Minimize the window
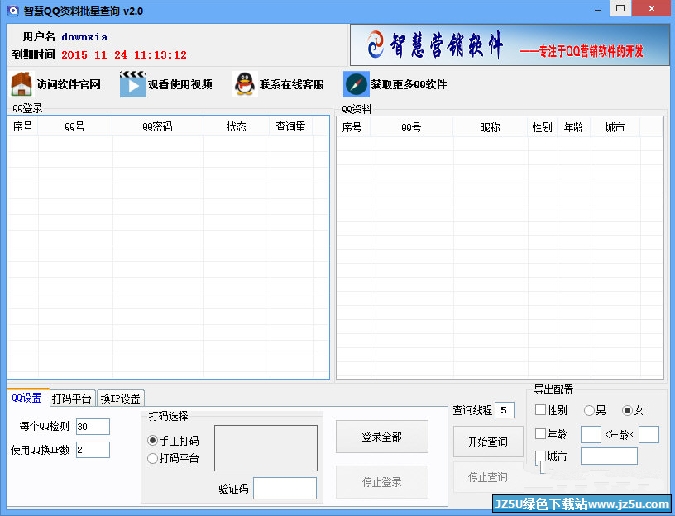This screenshot has height=516, width=675. tap(598, 9)
